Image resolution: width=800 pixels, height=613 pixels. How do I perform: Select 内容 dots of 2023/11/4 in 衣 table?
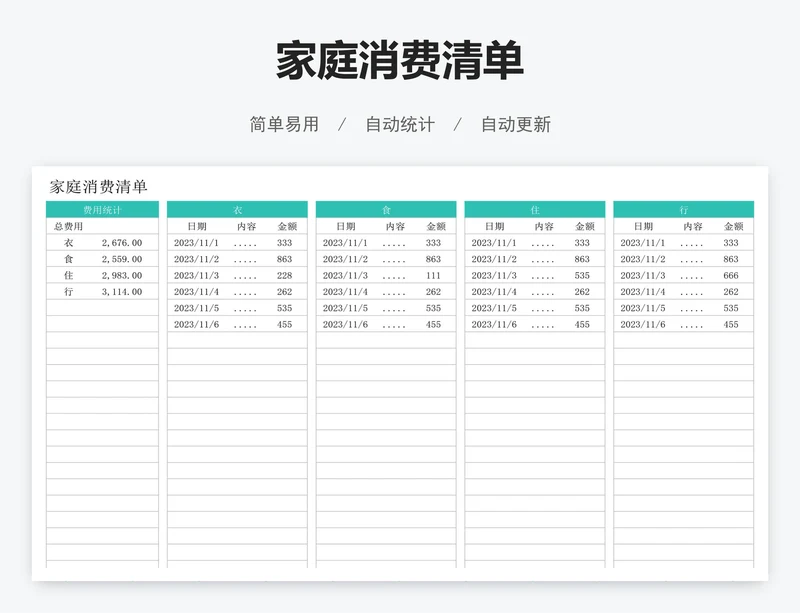pos(245,295)
